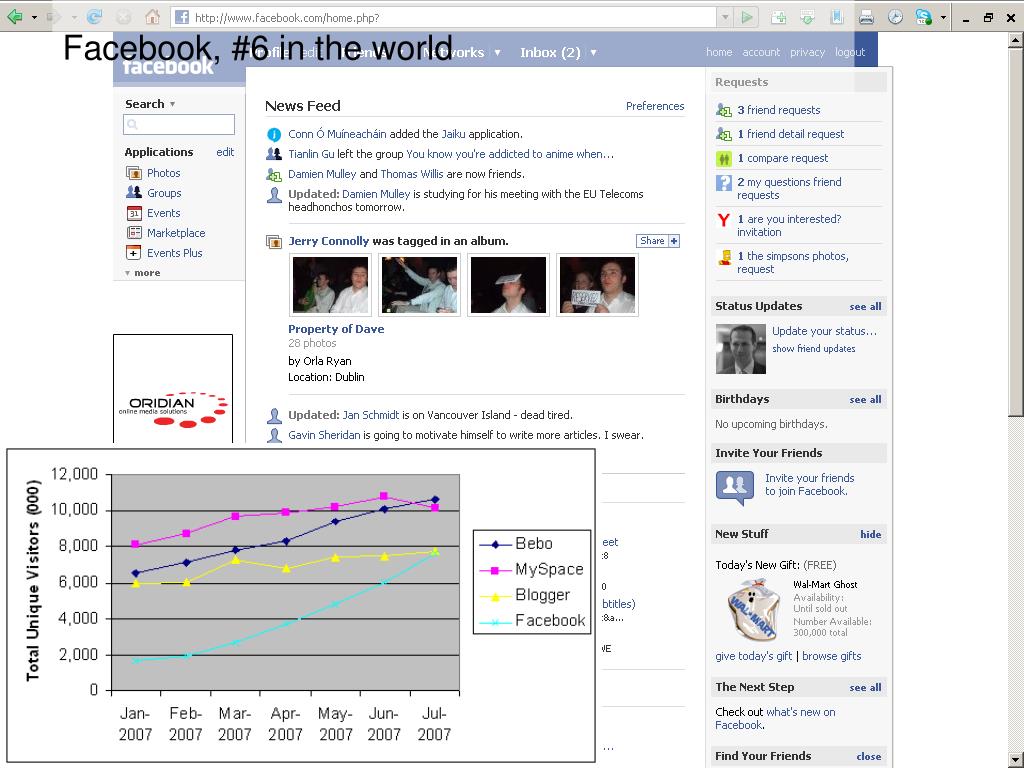This screenshot has width=1024, height=768.
Task: Open Tianlin Gu's profile link
Action: tap(311, 154)
